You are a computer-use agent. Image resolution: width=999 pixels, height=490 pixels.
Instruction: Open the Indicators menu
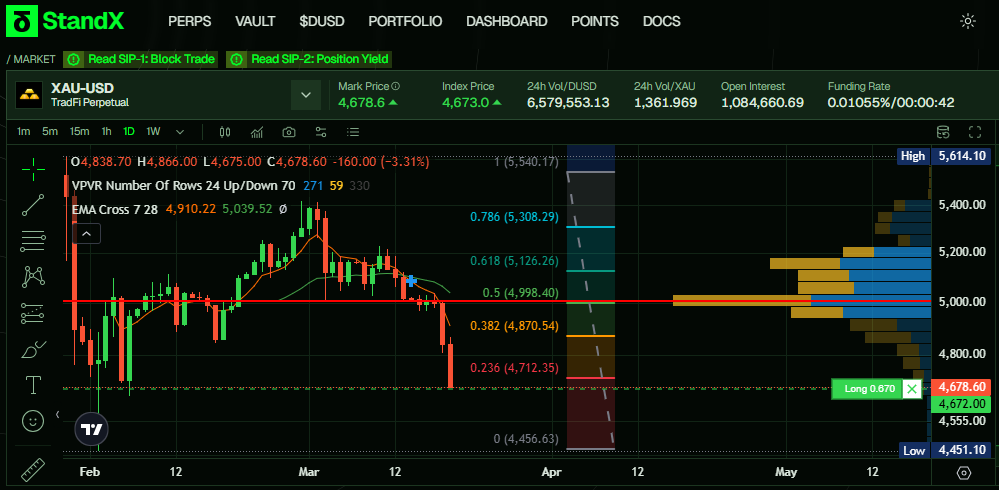[257, 133]
